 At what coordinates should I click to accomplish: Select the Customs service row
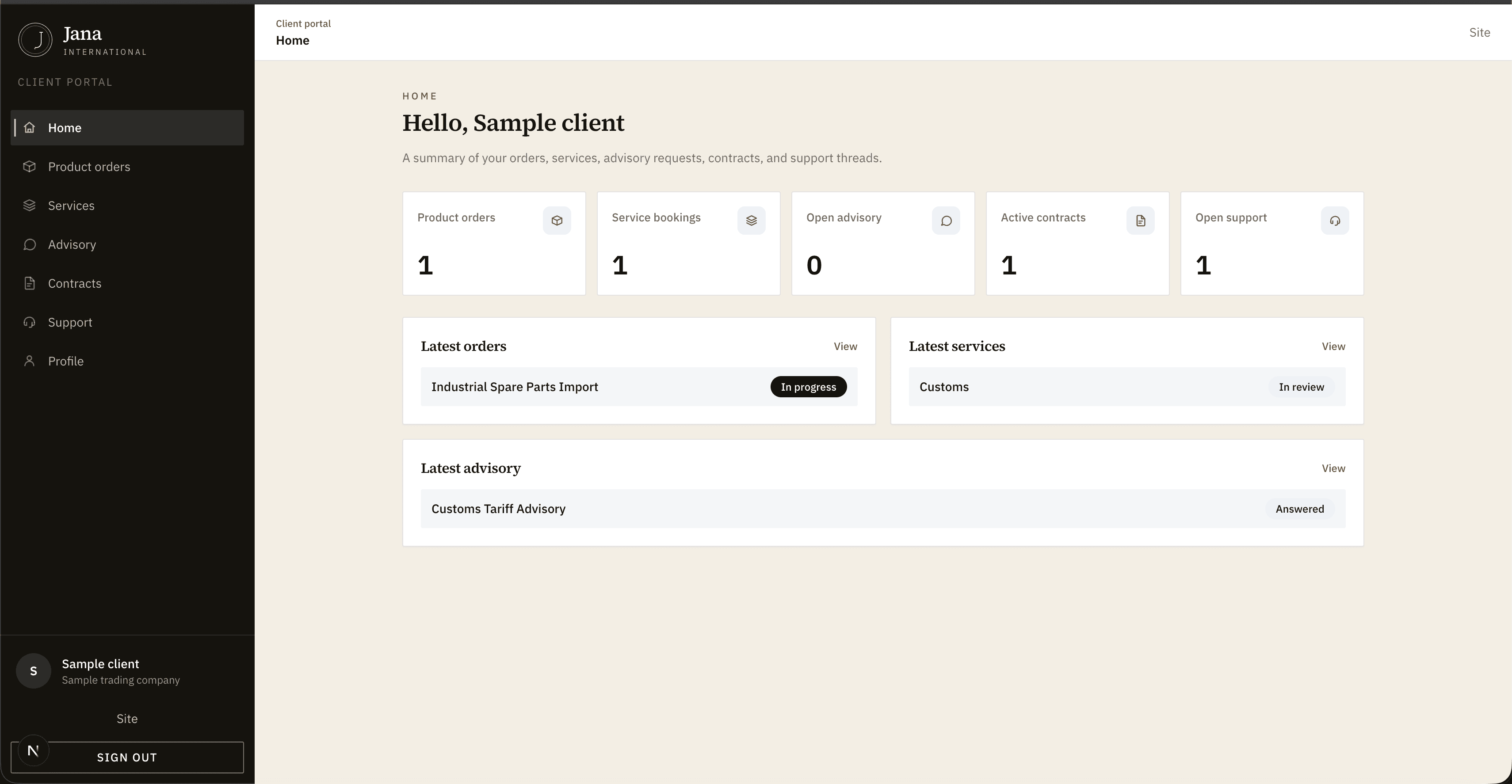[1127, 387]
